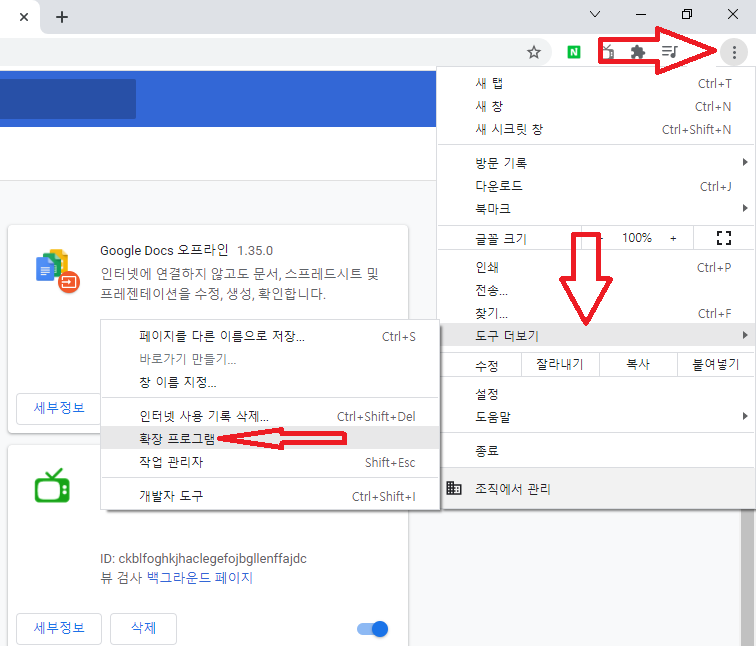The width and height of the screenshot is (756, 646).
Task: Open a new browser tab with plus
Action: tap(62, 17)
